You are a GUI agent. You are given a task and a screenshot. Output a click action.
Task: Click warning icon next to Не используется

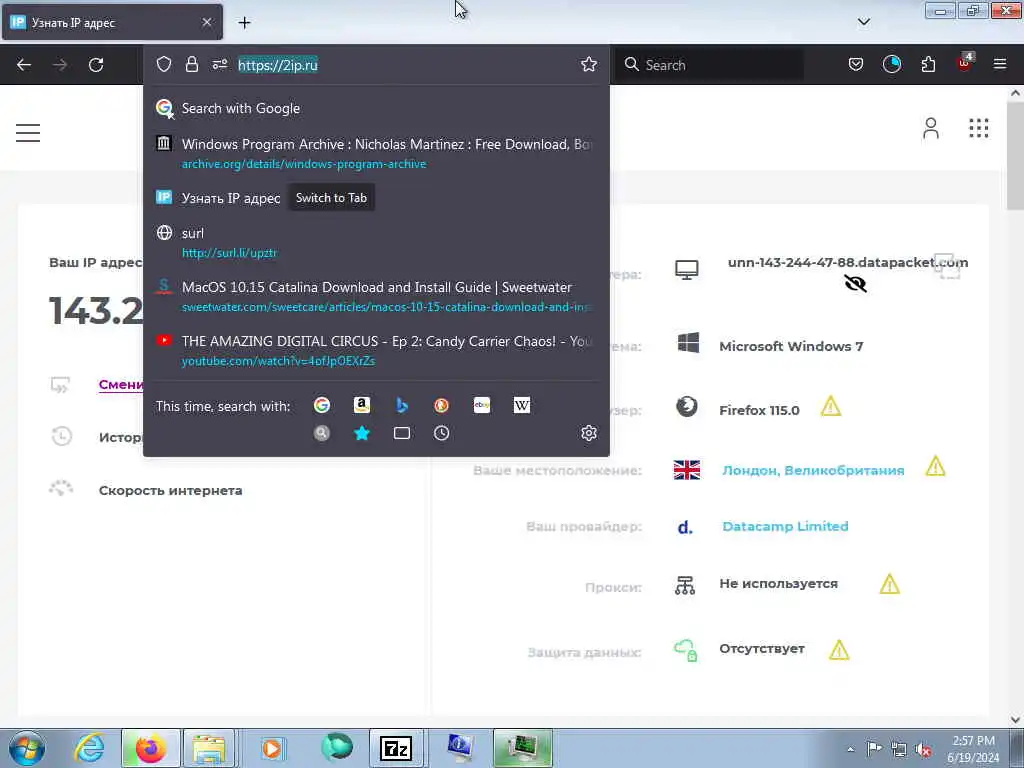889,584
